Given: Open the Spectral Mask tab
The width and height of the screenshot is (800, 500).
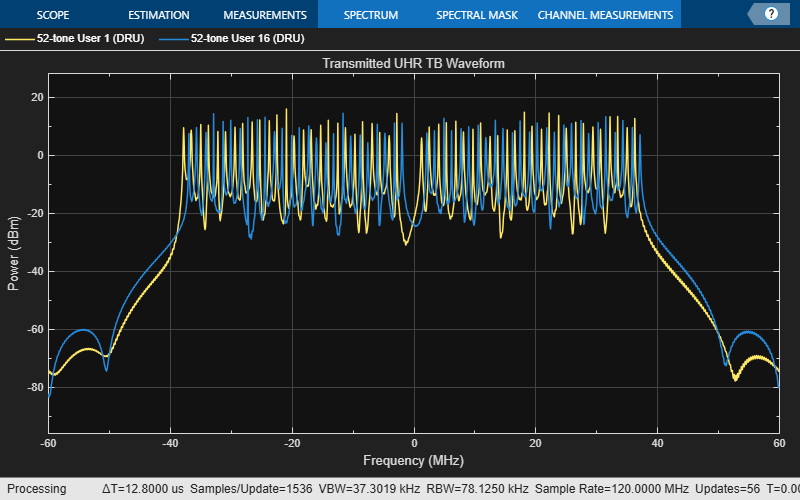Looking at the screenshot, I should pyautogui.click(x=477, y=15).
